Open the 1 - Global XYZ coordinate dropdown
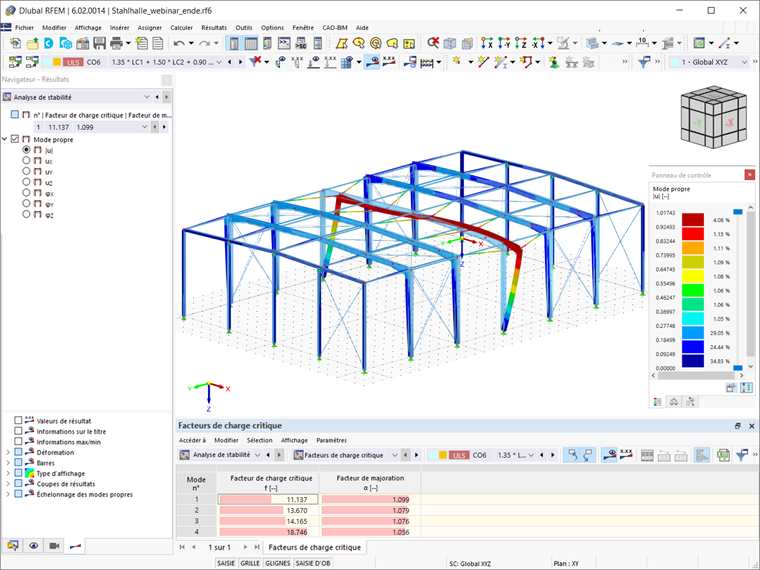 pyautogui.click(x=744, y=62)
